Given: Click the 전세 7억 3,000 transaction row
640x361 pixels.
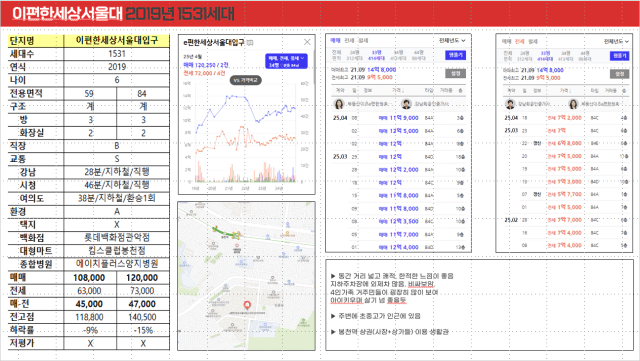Looking at the screenshot, I should click(x=565, y=181).
